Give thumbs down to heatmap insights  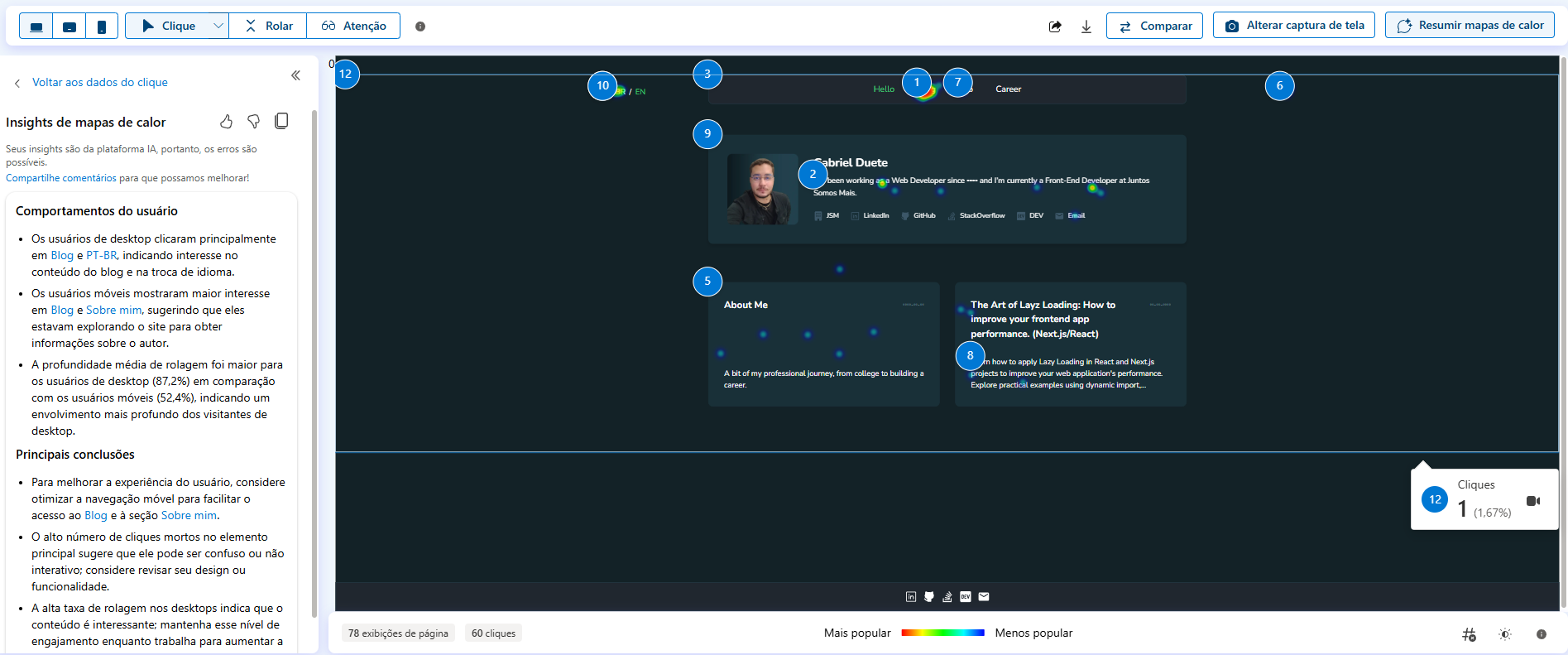pos(254,122)
